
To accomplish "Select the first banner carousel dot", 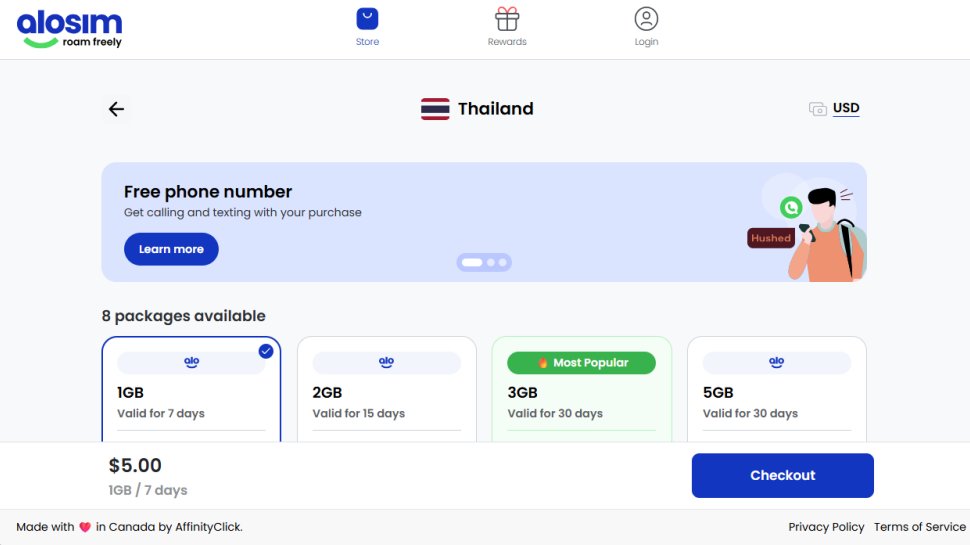I will click(472, 262).
